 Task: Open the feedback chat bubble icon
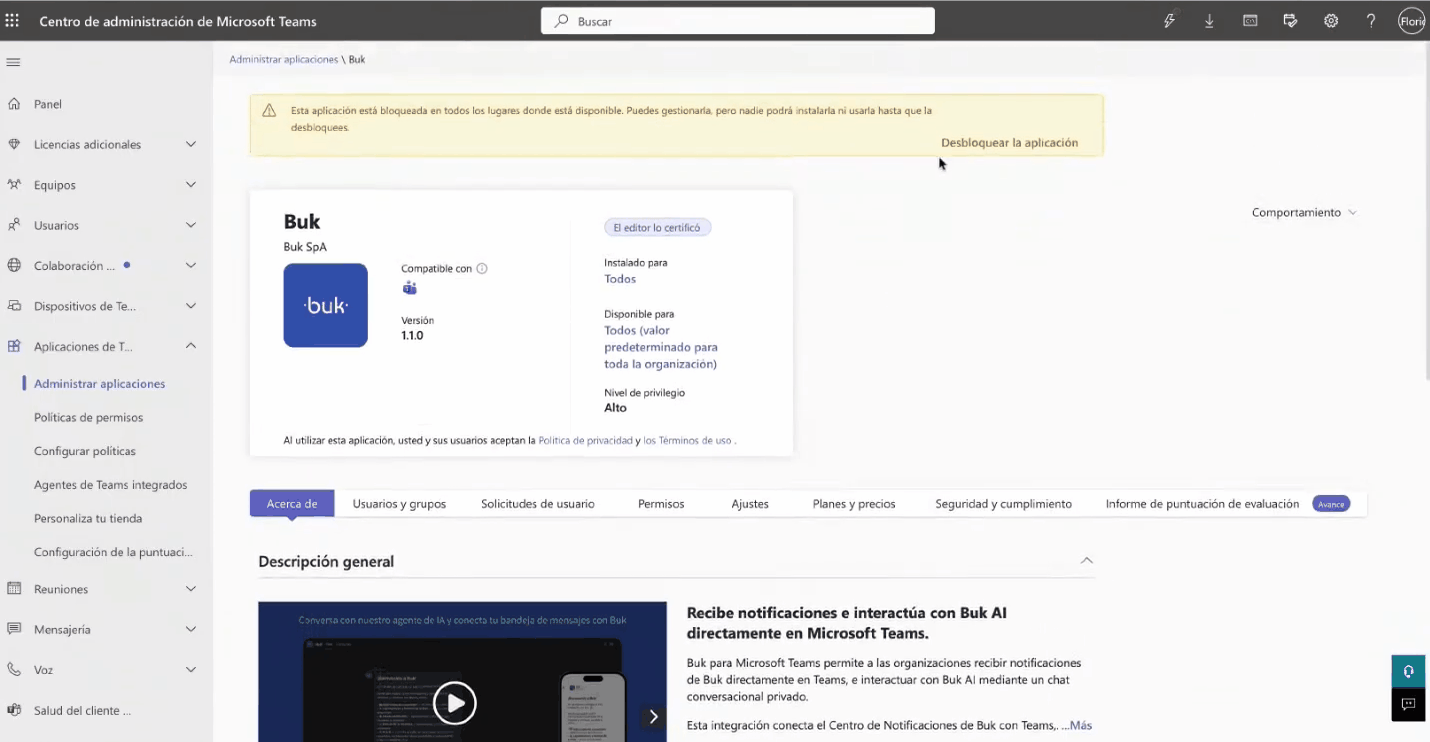1408,704
